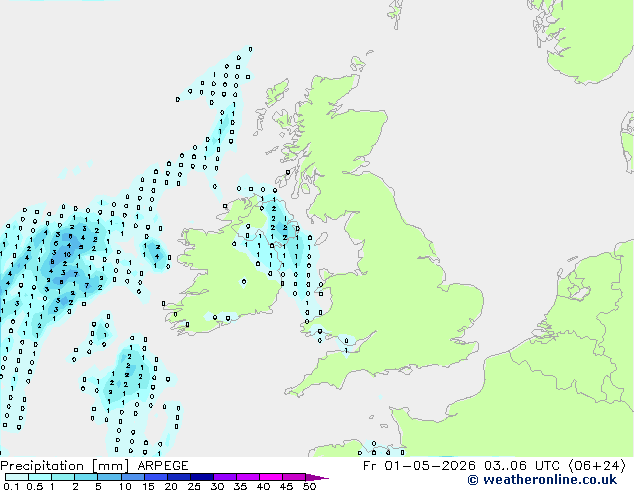Select the 40–45 mm magenta legend swatch
The height and width of the screenshot is (490, 634).
point(271,477)
